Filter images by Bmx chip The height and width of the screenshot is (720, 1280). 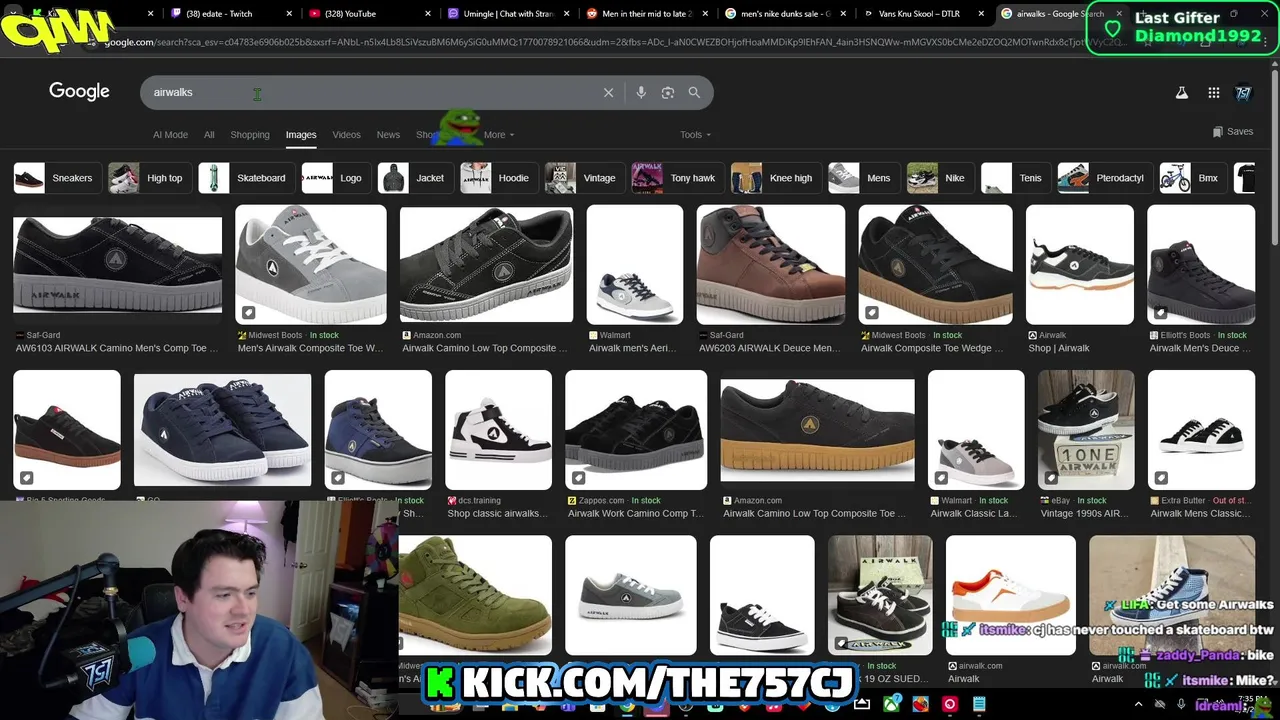(1193, 178)
